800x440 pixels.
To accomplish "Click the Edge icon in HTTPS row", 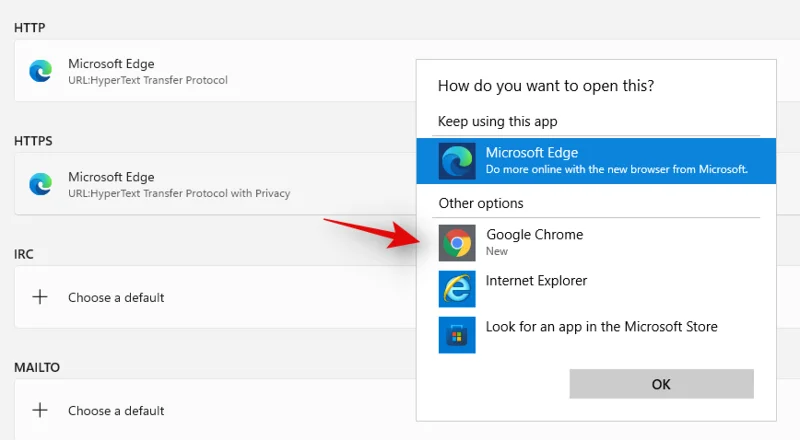I will (x=40, y=184).
